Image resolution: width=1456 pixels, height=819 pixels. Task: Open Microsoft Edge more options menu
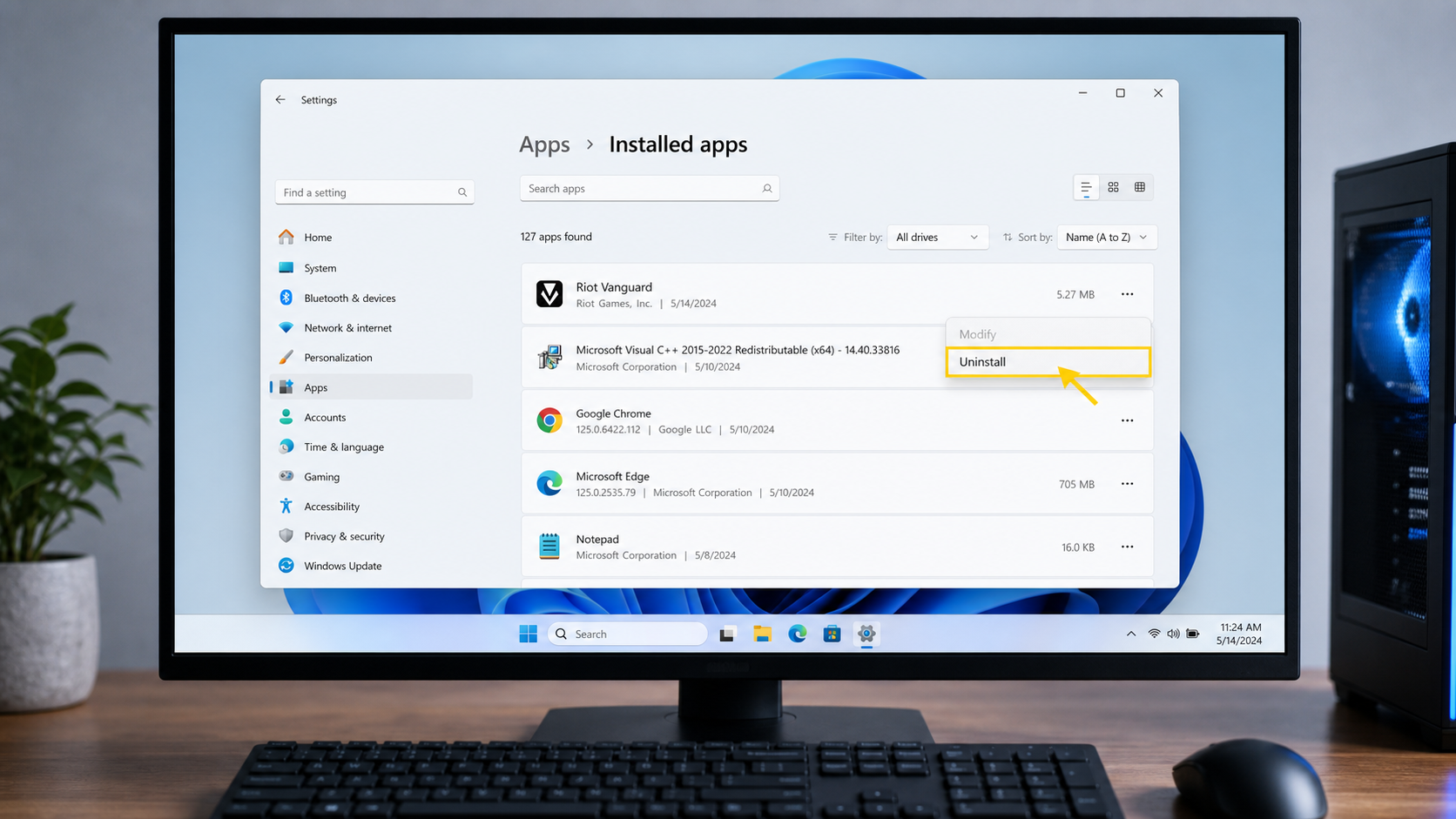pyautogui.click(x=1128, y=484)
